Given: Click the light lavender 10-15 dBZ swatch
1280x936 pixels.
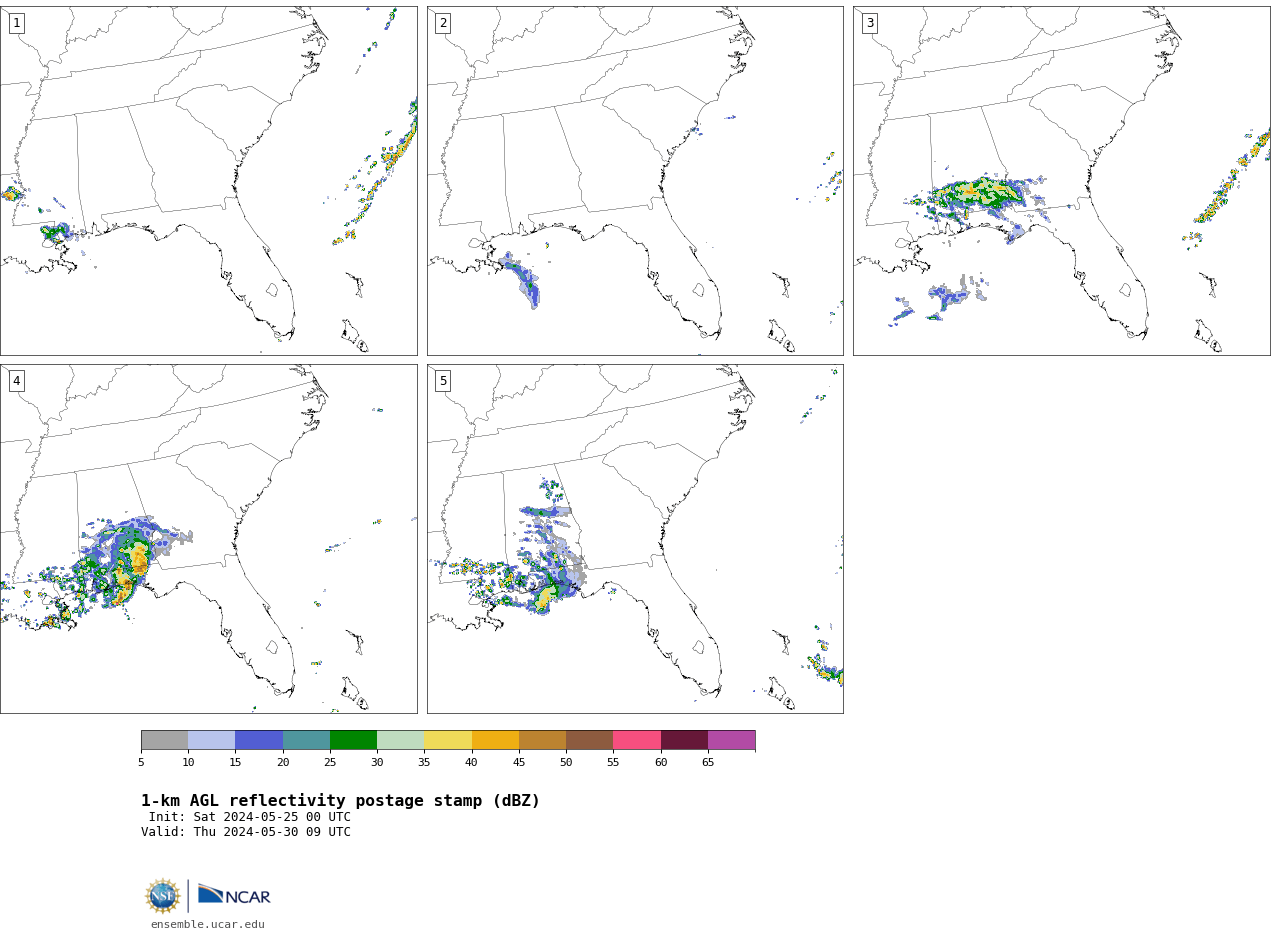Looking at the screenshot, I should 211,740.
